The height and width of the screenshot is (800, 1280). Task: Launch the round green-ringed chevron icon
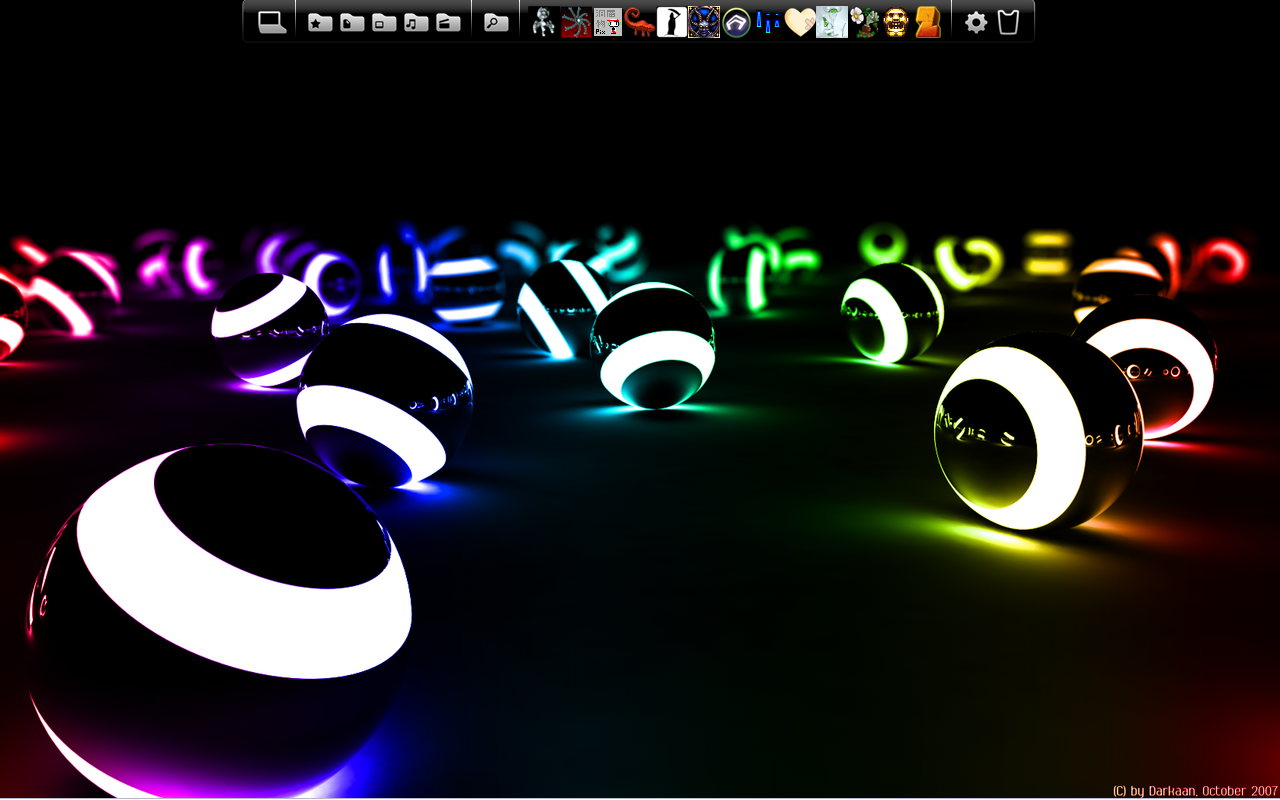tap(736, 22)
